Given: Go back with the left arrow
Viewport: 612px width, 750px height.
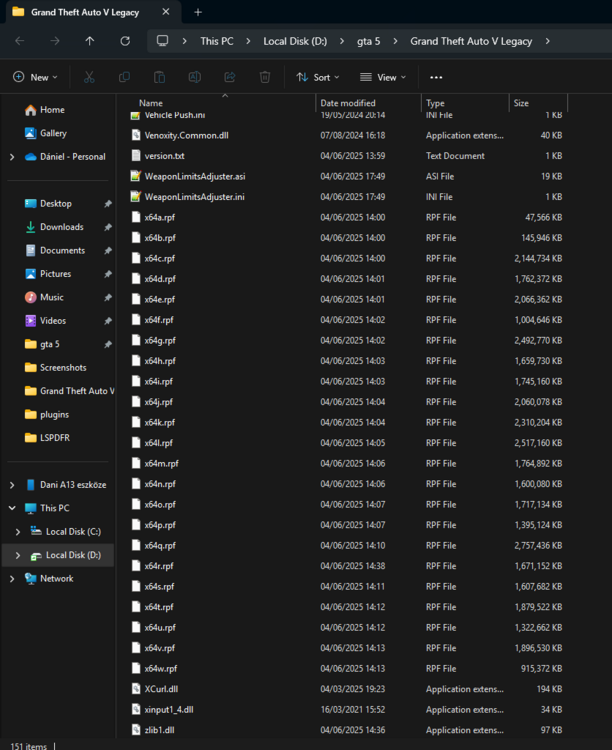Looking at the screenshot, I should pos(20,41).
